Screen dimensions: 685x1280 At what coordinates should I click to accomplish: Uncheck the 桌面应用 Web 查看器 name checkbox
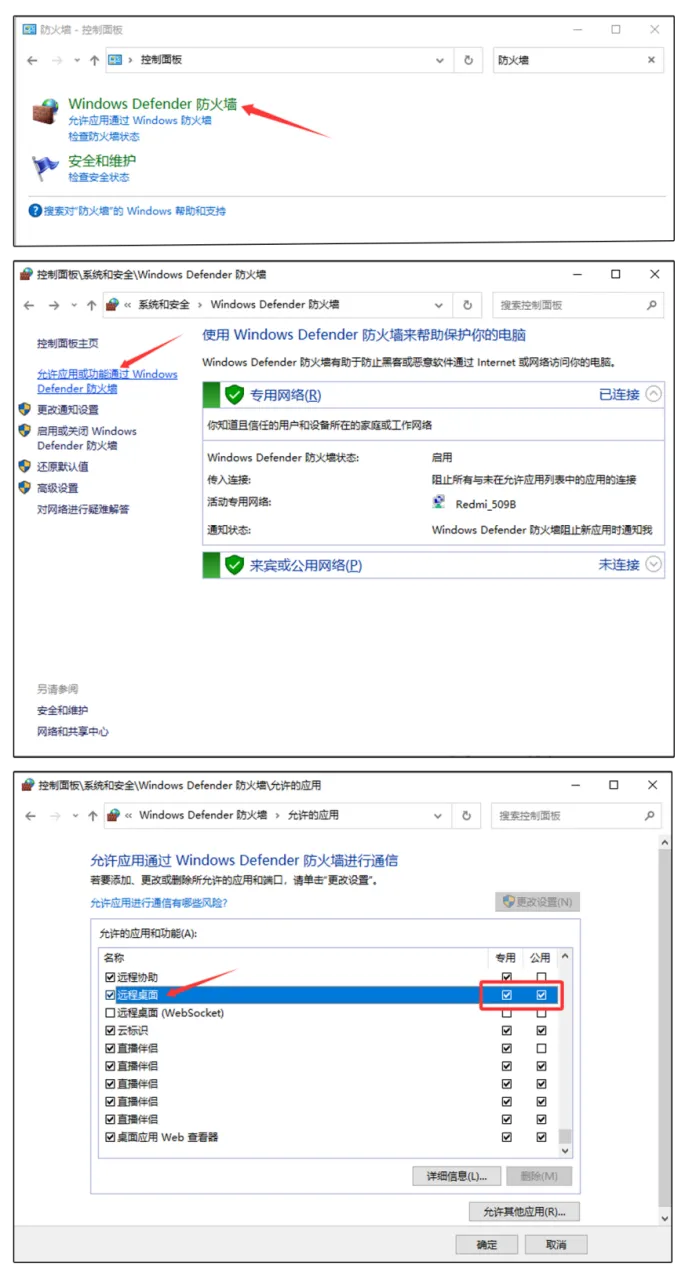tap(110, 1137)
